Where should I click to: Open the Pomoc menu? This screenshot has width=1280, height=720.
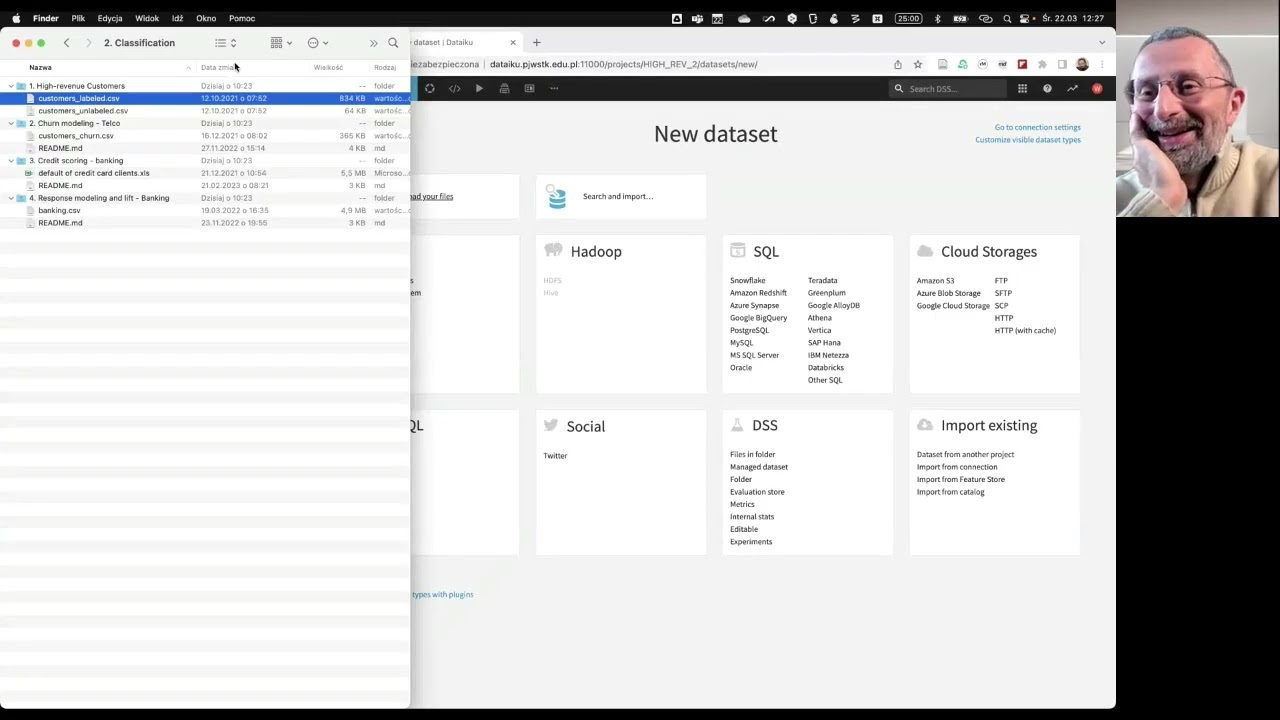[x=242, y=18]
